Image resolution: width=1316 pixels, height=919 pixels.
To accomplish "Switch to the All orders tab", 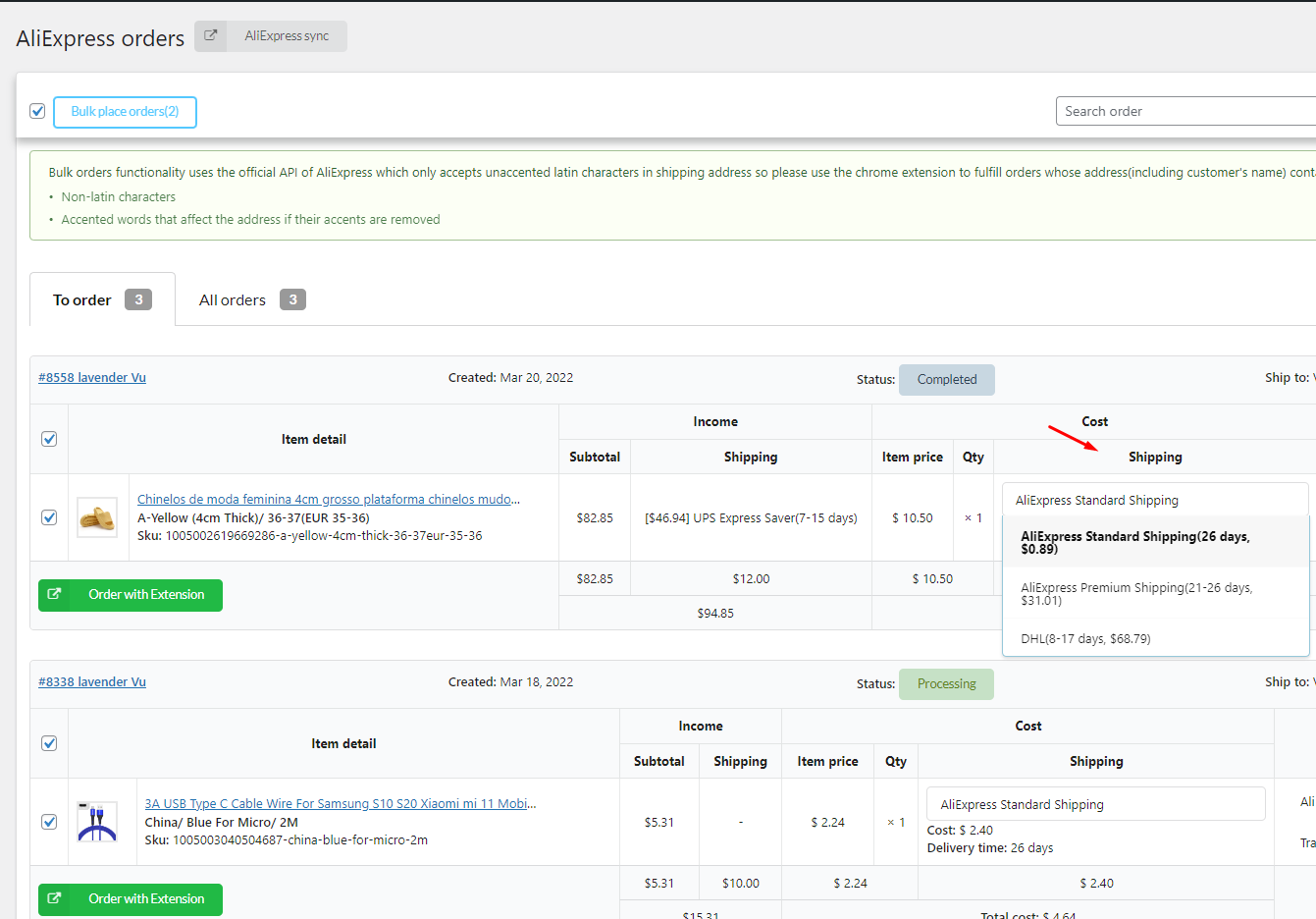I will pos(252,299).
